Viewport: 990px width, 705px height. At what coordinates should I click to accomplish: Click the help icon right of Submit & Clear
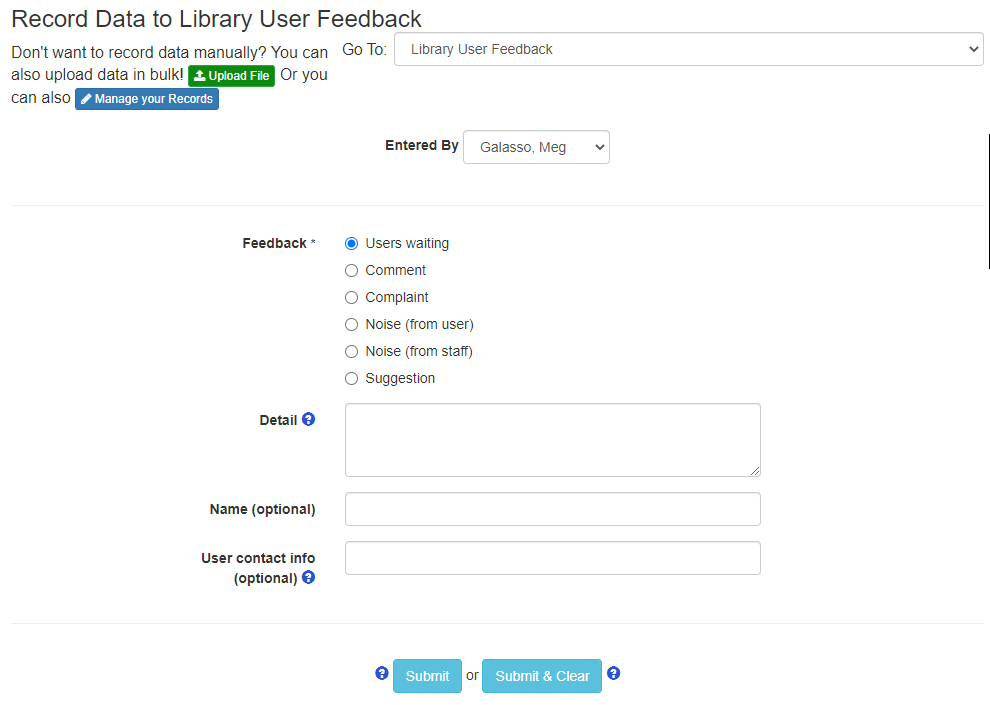click(613, 674)
